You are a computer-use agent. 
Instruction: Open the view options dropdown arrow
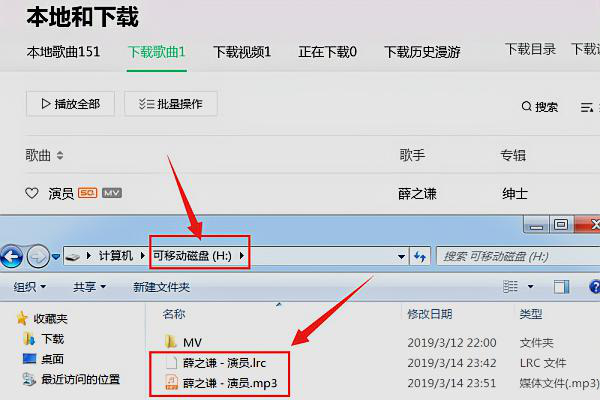530,287
